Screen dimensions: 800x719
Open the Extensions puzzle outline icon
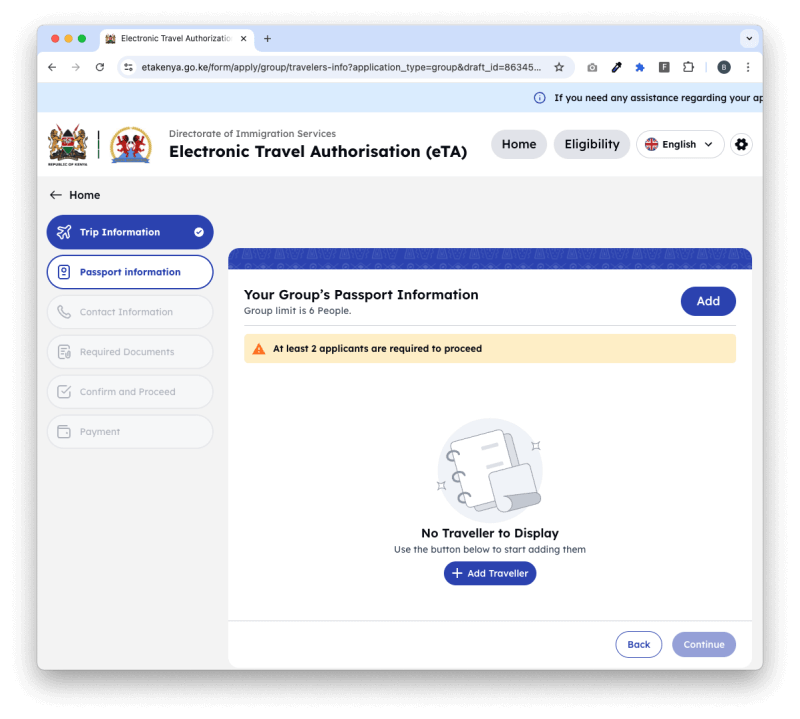pyautogui.click(x=688, y=67)
